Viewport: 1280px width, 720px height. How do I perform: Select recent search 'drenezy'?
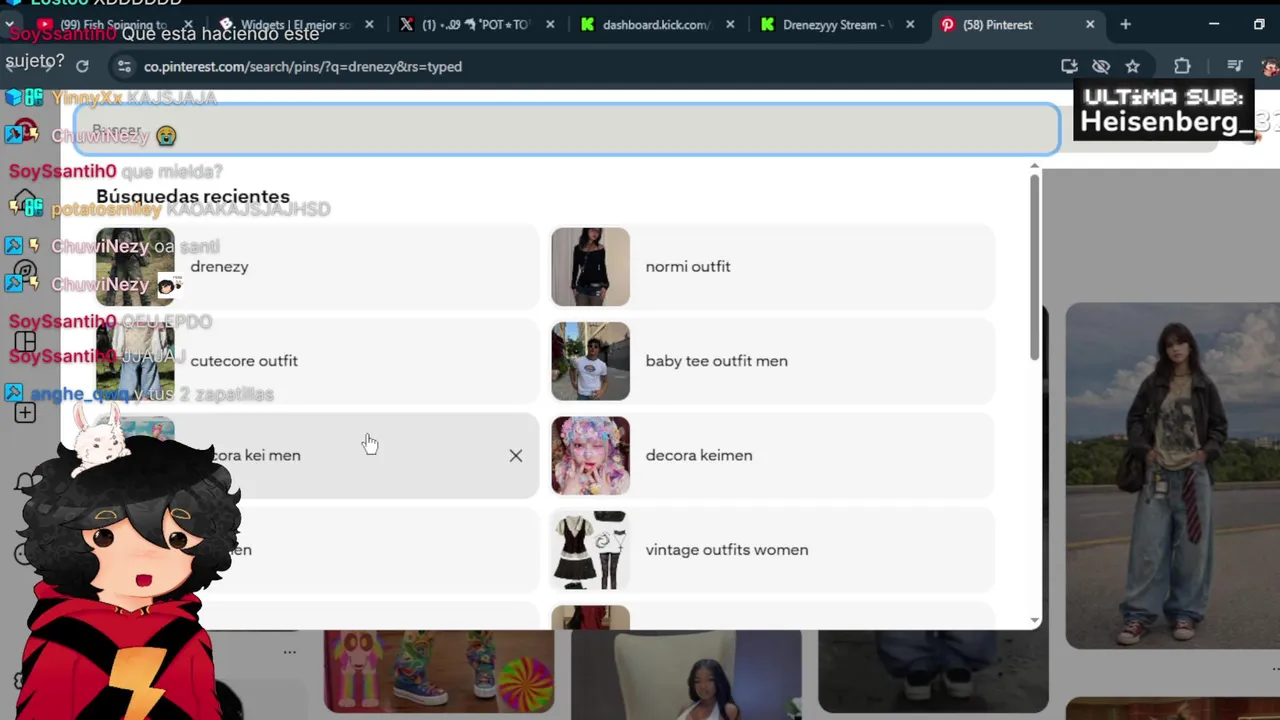tap(317, 267)
